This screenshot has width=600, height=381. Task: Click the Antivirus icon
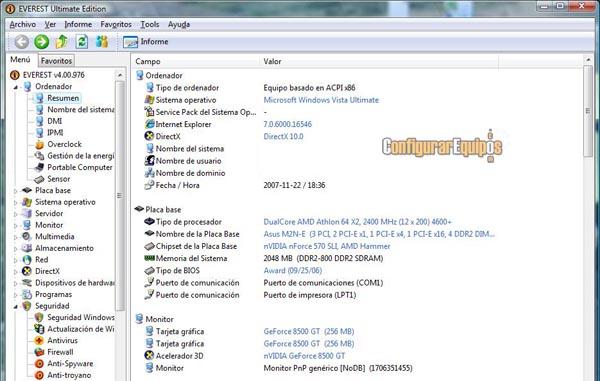point(39,340)
